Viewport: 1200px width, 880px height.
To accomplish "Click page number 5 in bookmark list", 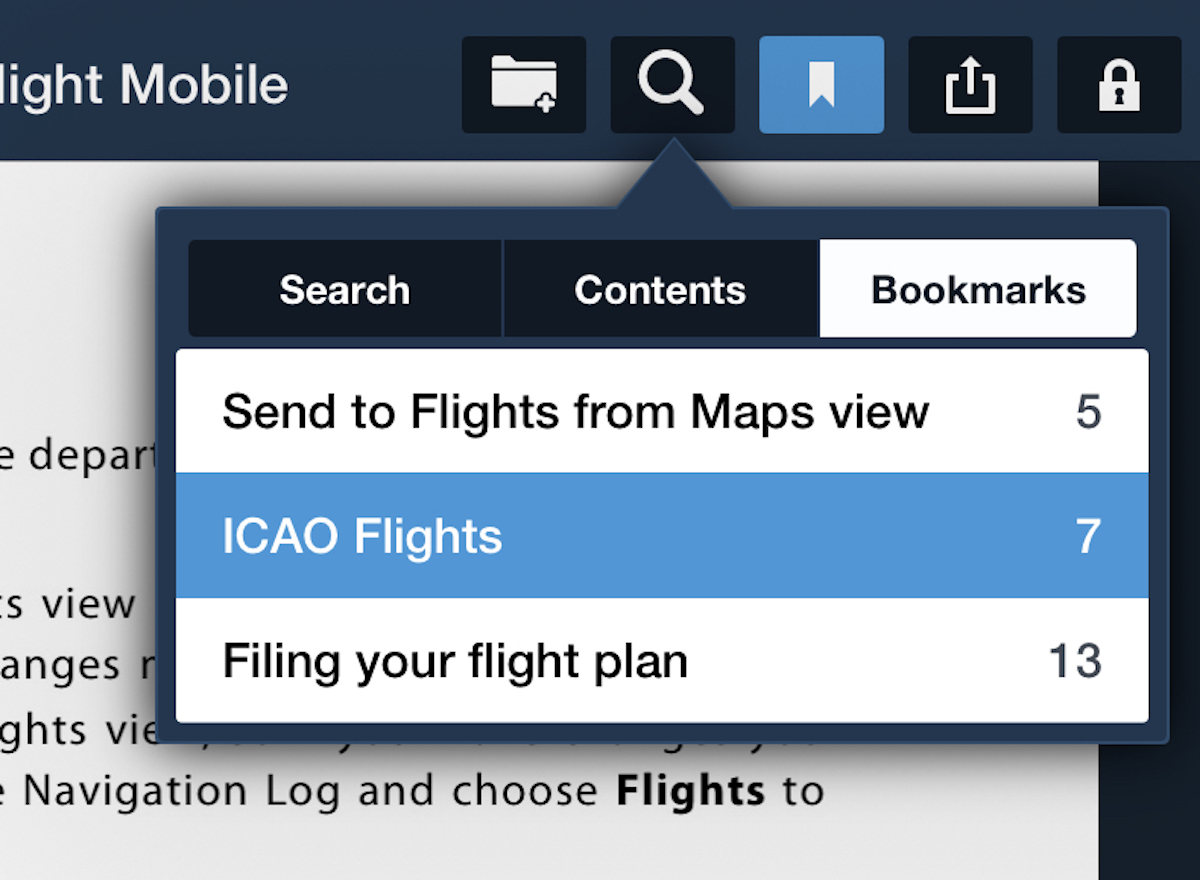I will [1088, 412].
